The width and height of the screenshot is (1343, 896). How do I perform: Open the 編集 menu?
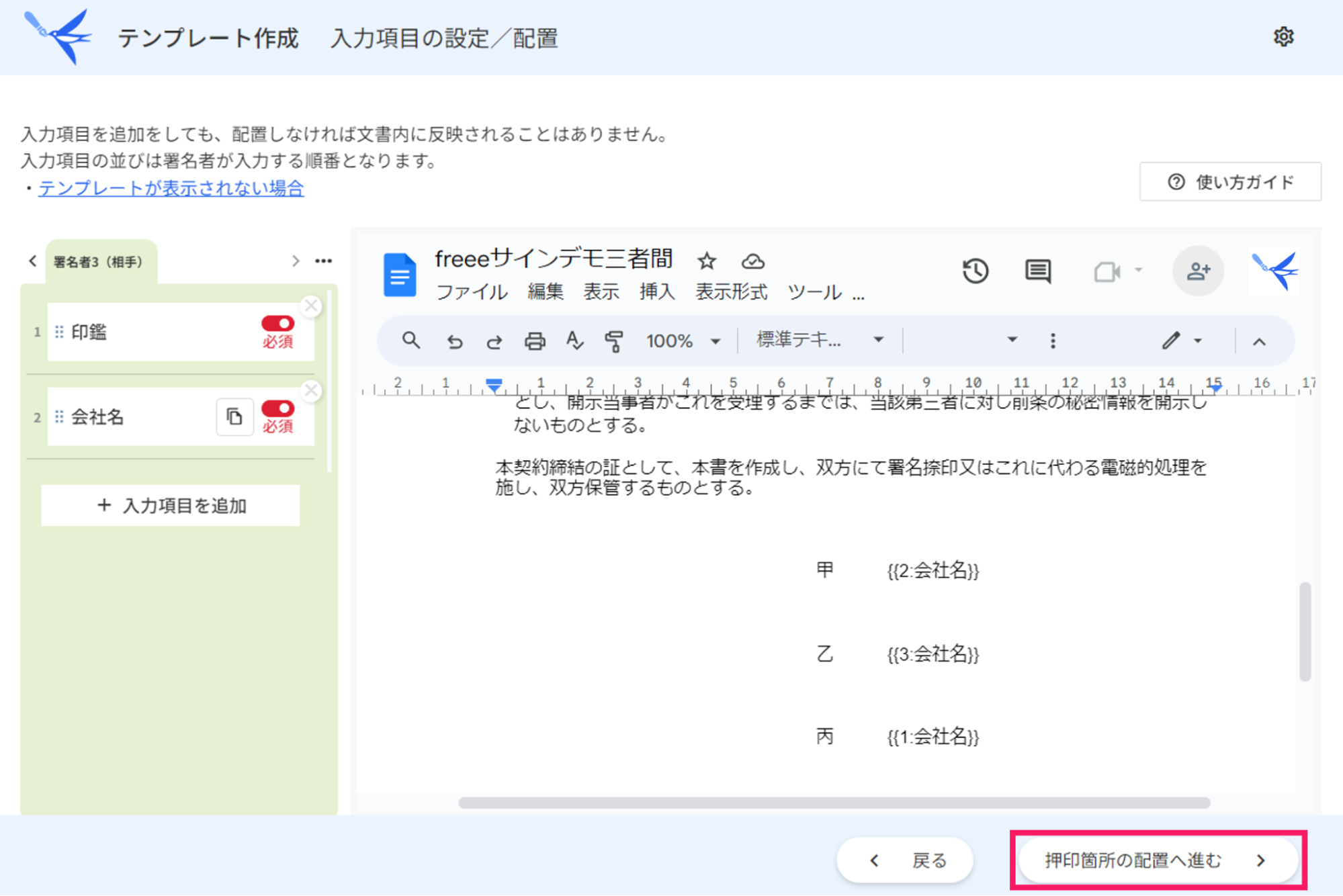546,292
